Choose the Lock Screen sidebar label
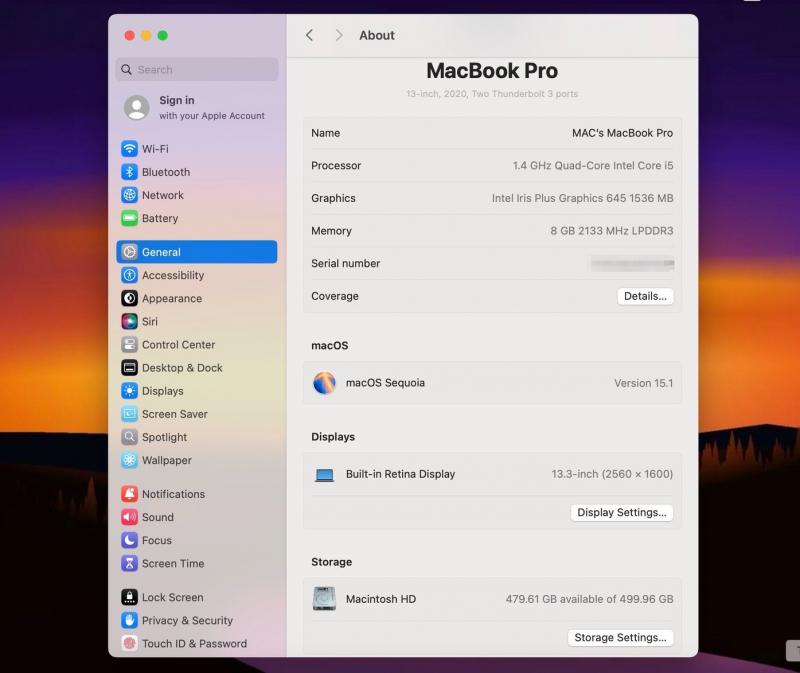The image size is (800, 673). point(172,597)
